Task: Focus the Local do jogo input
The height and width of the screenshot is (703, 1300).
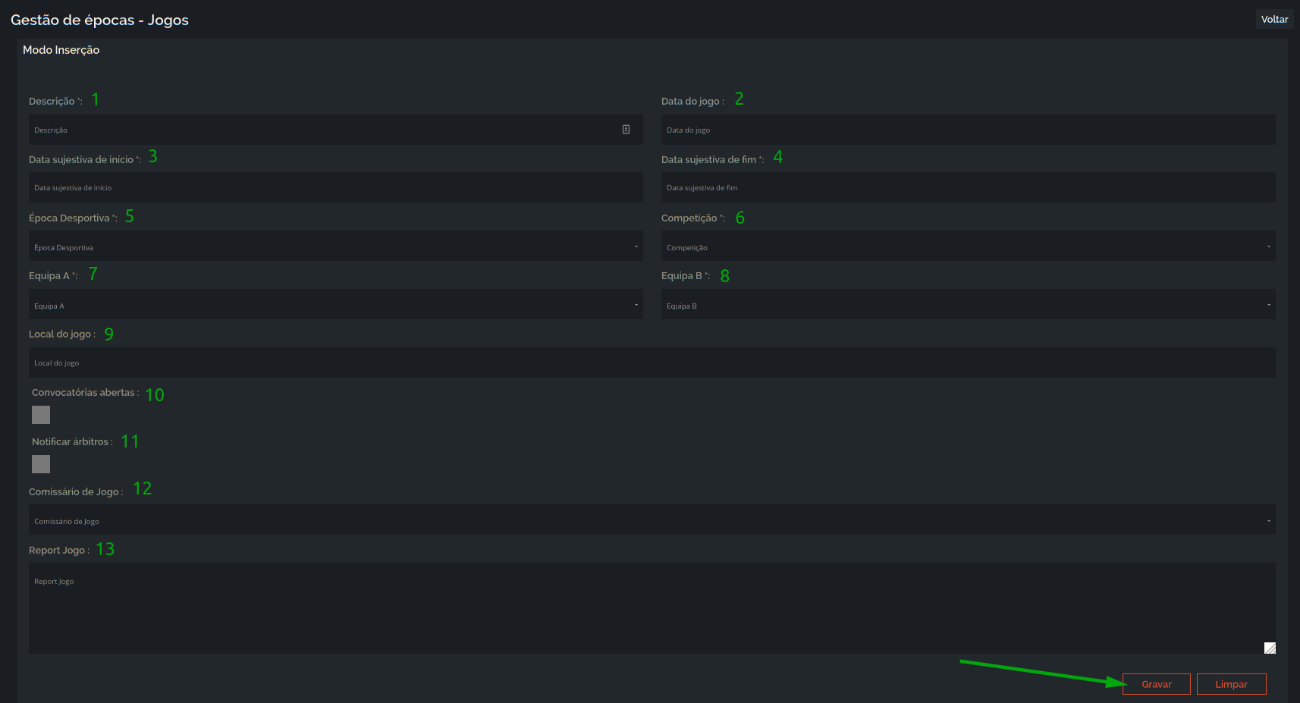Action: coord(652,362)
